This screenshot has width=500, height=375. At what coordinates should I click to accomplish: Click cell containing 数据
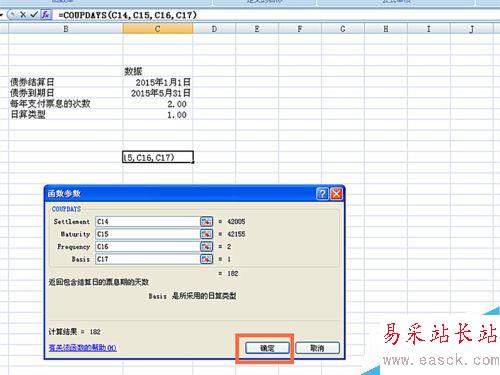click(158, 71)
